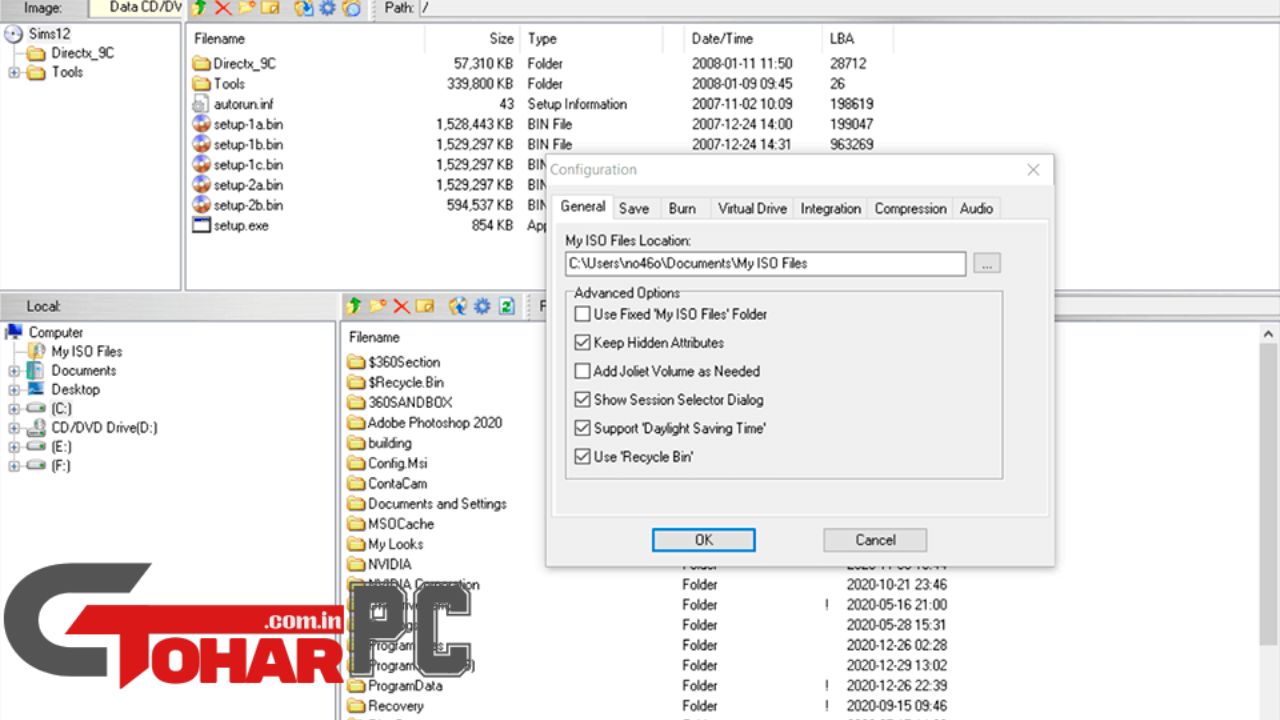Click the Path field in image panel

point(850,8)
